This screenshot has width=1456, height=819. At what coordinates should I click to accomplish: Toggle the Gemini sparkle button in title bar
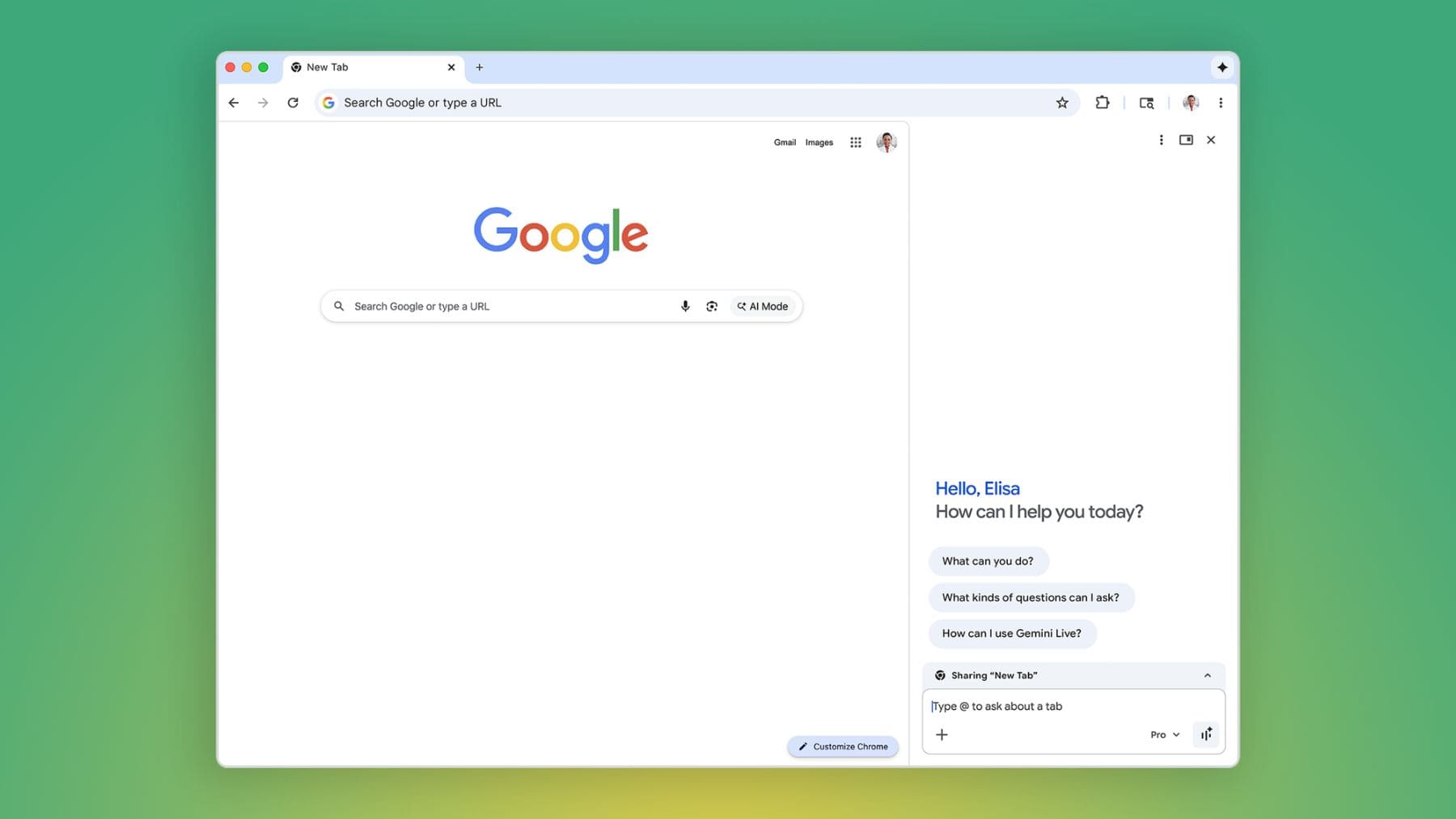[x=1222, y=67]
